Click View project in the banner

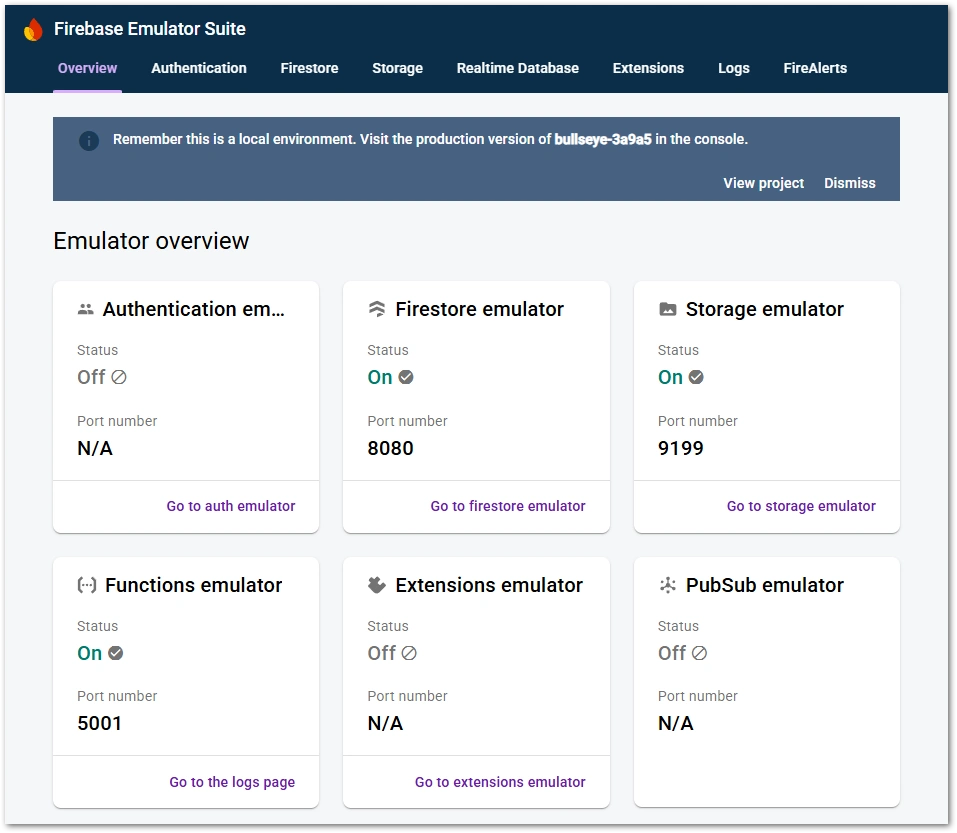coord(764,183)
